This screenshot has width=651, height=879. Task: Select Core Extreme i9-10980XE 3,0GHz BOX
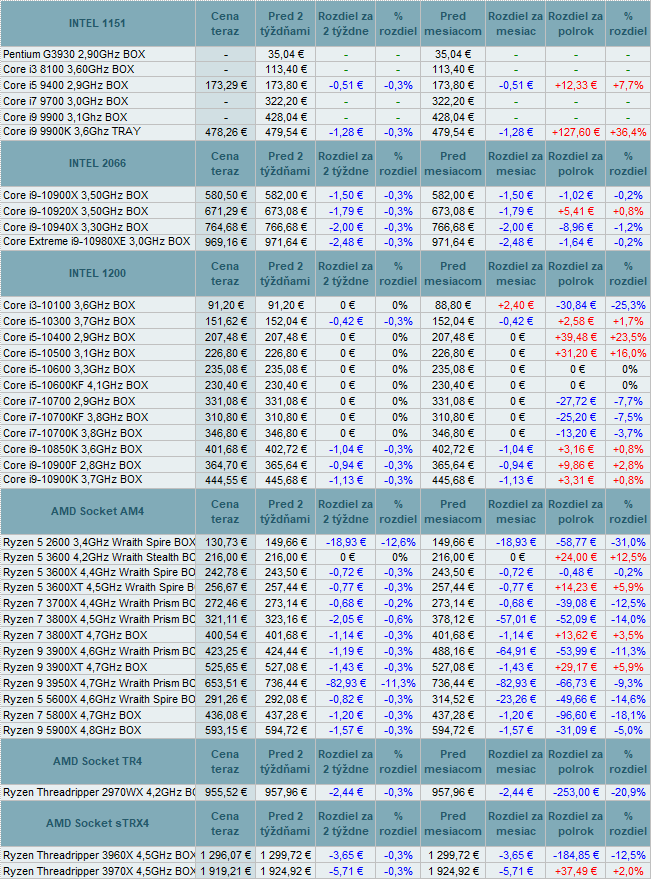[96, 242]
